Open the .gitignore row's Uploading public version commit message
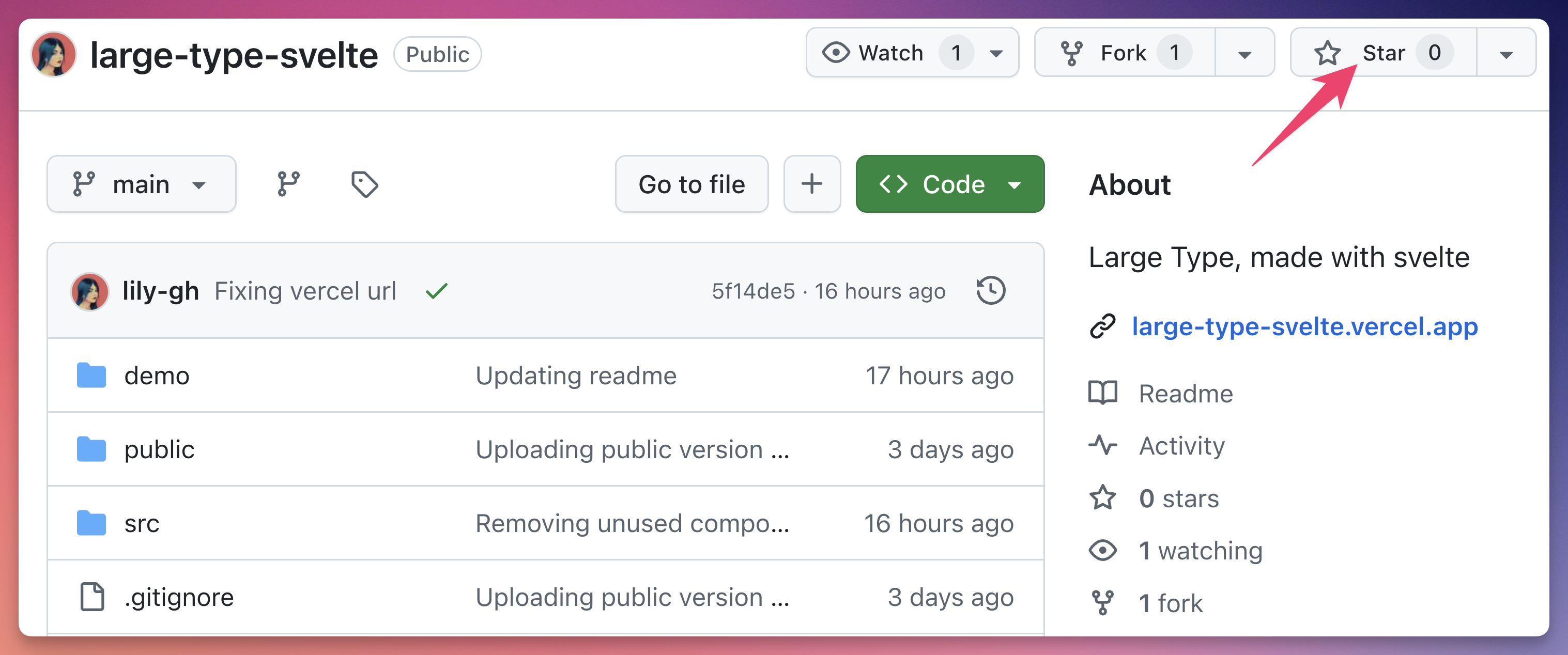Image resolution: width=1568 pixels, height=655 pixels. coord(632,597)
